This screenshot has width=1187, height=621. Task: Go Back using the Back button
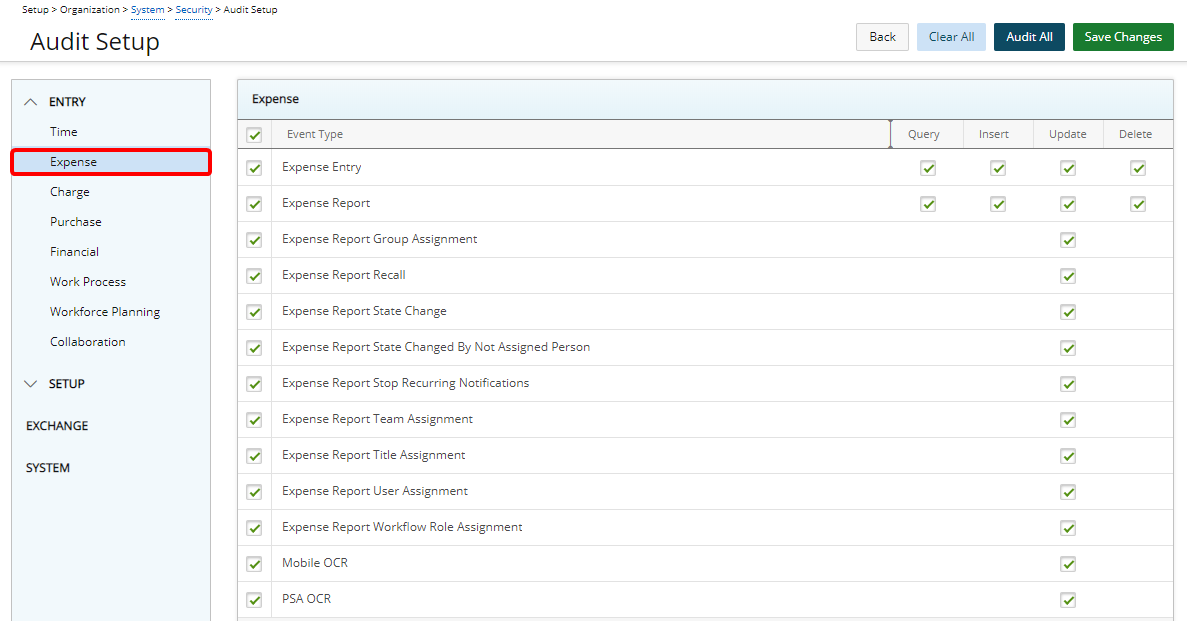[x=882, y=37]
